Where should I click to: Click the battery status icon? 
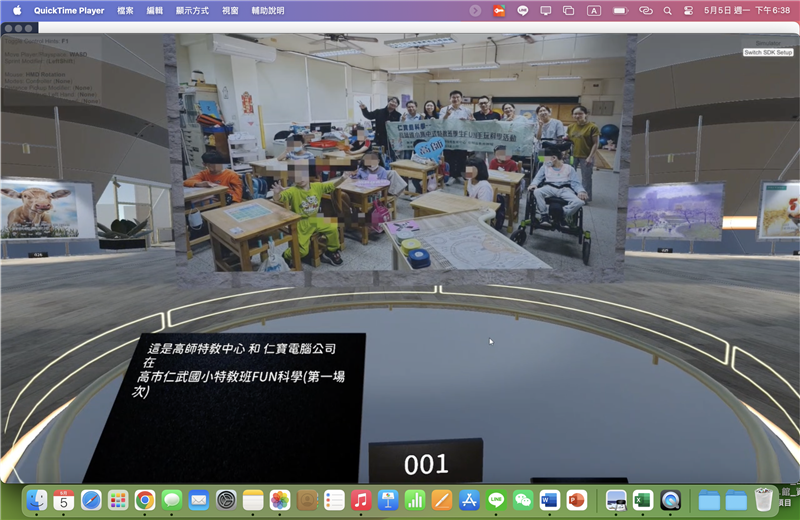click(x=620, y=10)
